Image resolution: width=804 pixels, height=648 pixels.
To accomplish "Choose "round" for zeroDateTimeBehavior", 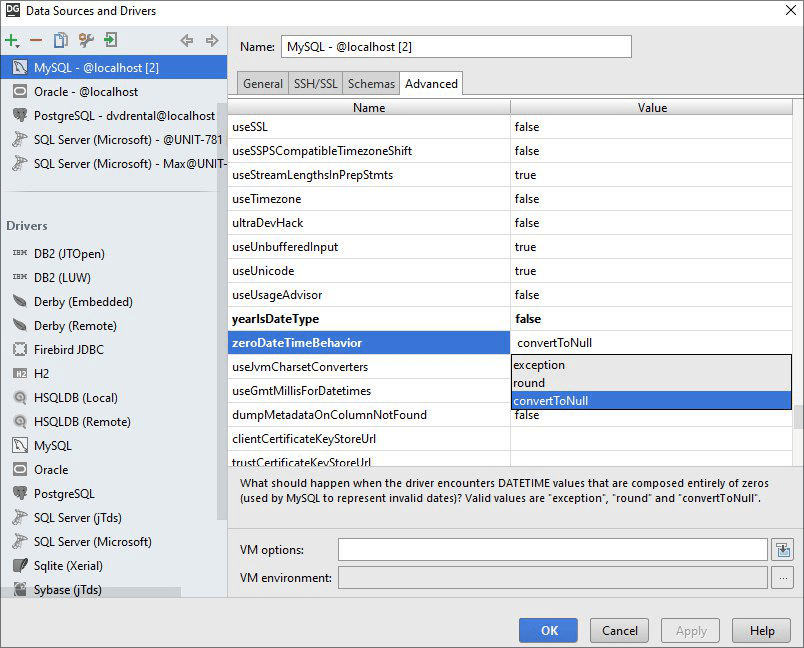I will coord(528,382).
